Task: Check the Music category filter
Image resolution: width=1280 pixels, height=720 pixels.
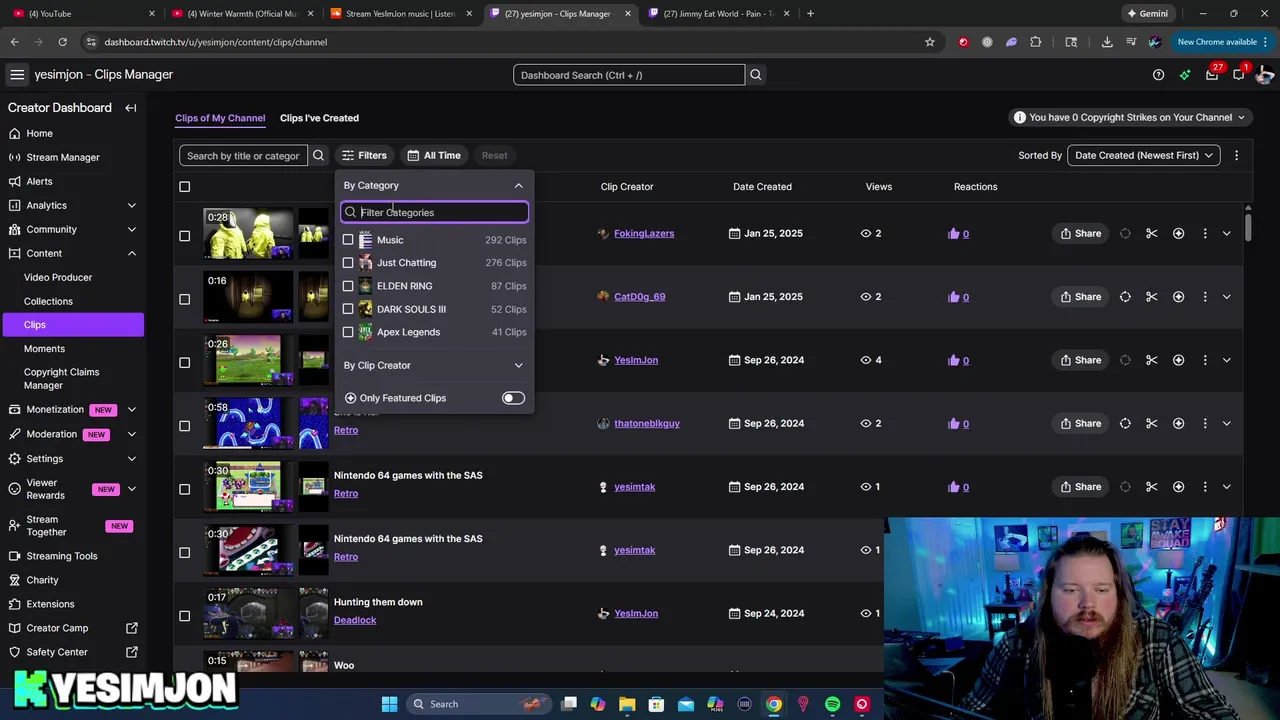Action: (348, 240)
